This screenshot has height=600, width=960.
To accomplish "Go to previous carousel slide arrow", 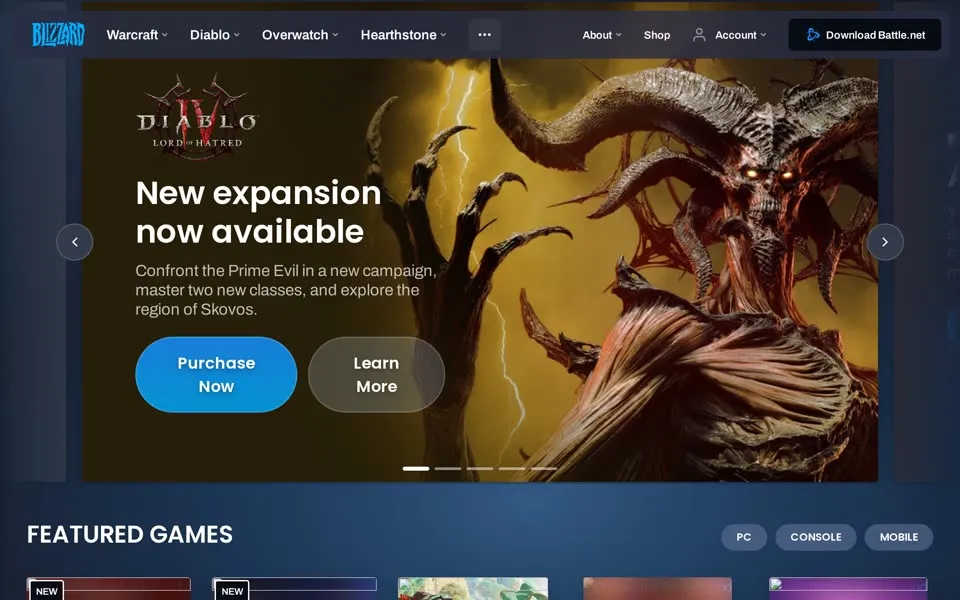I will 75,242.
